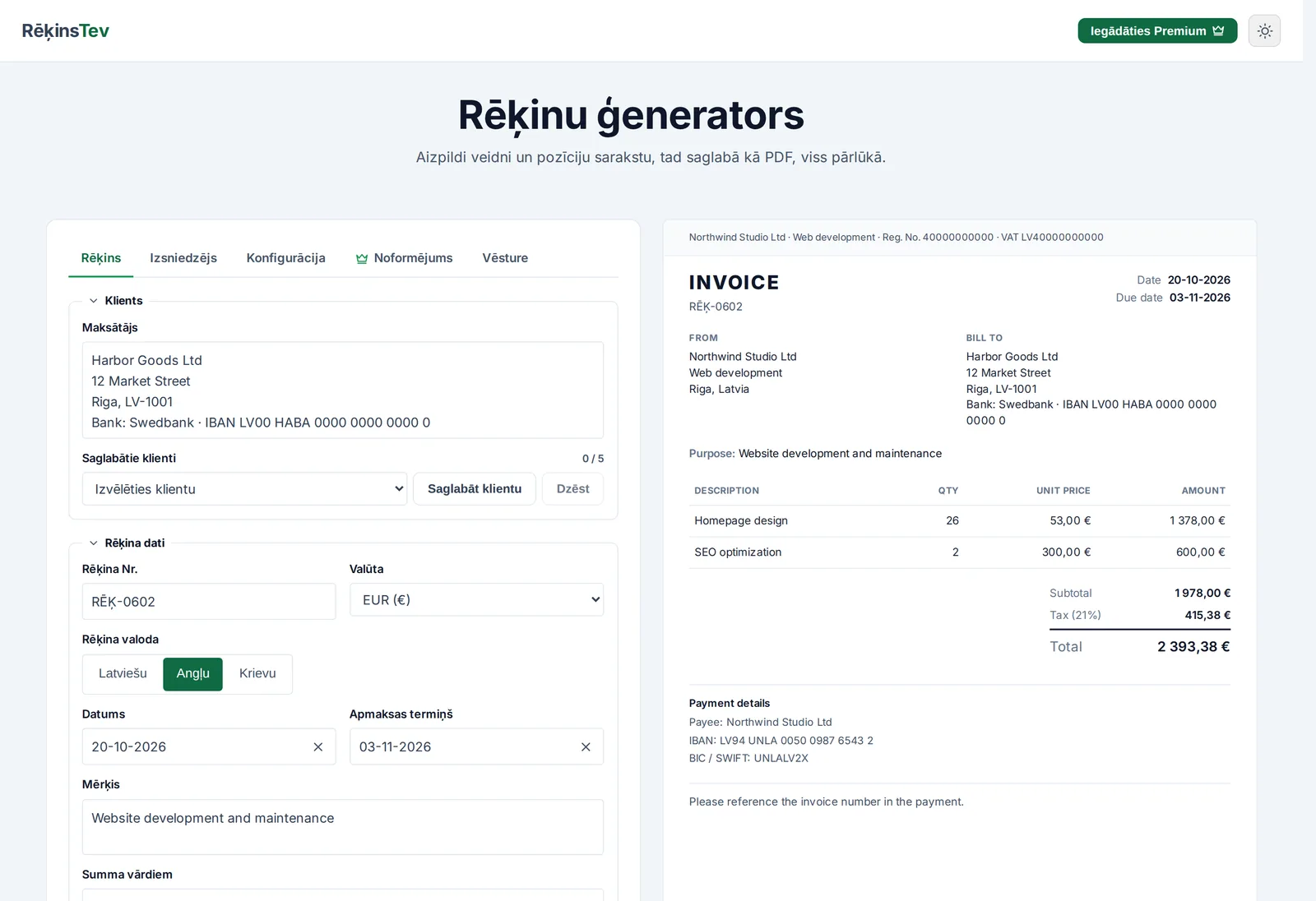The image size is (1316, 901).
Task: Toggle the light/dark theme sun icon
Action: pyautogui.click(x=1264, y=31)
